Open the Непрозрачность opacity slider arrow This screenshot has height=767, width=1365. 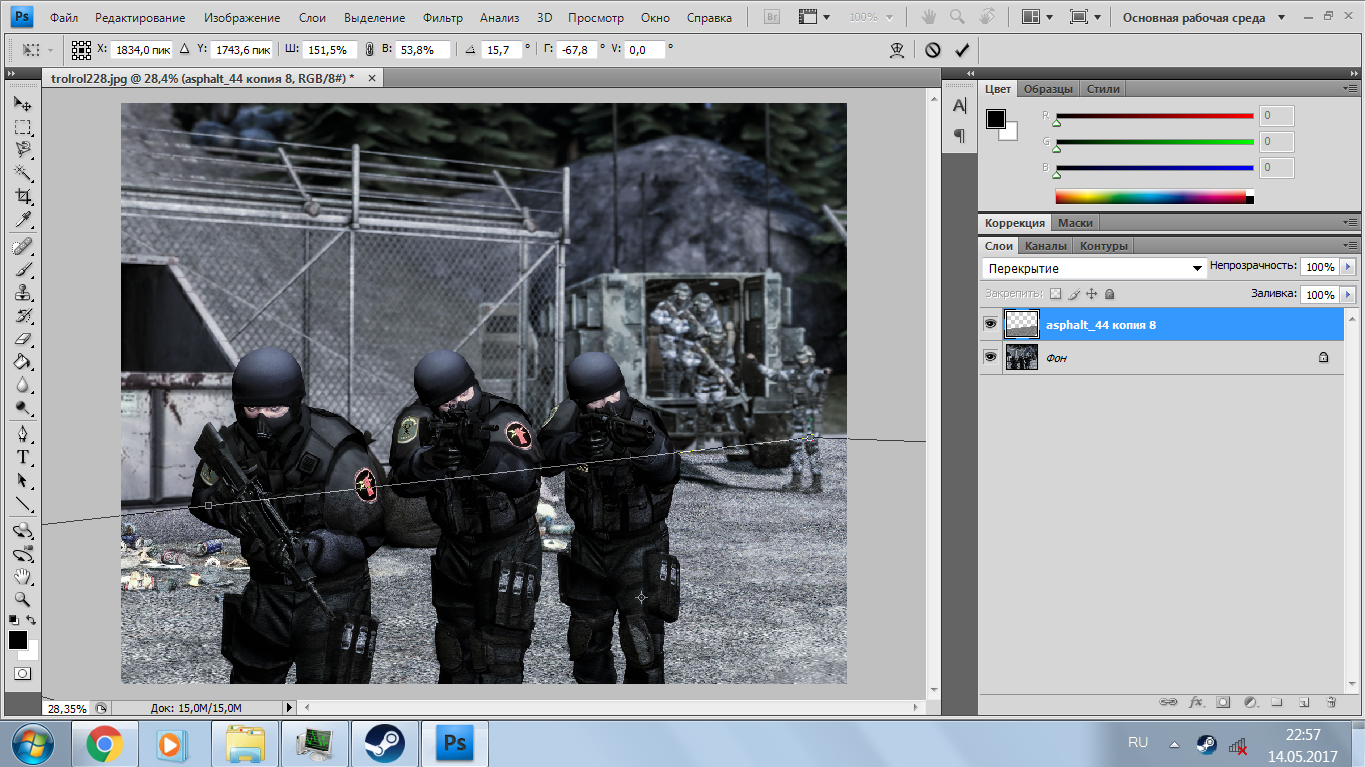pos(1348,267)
